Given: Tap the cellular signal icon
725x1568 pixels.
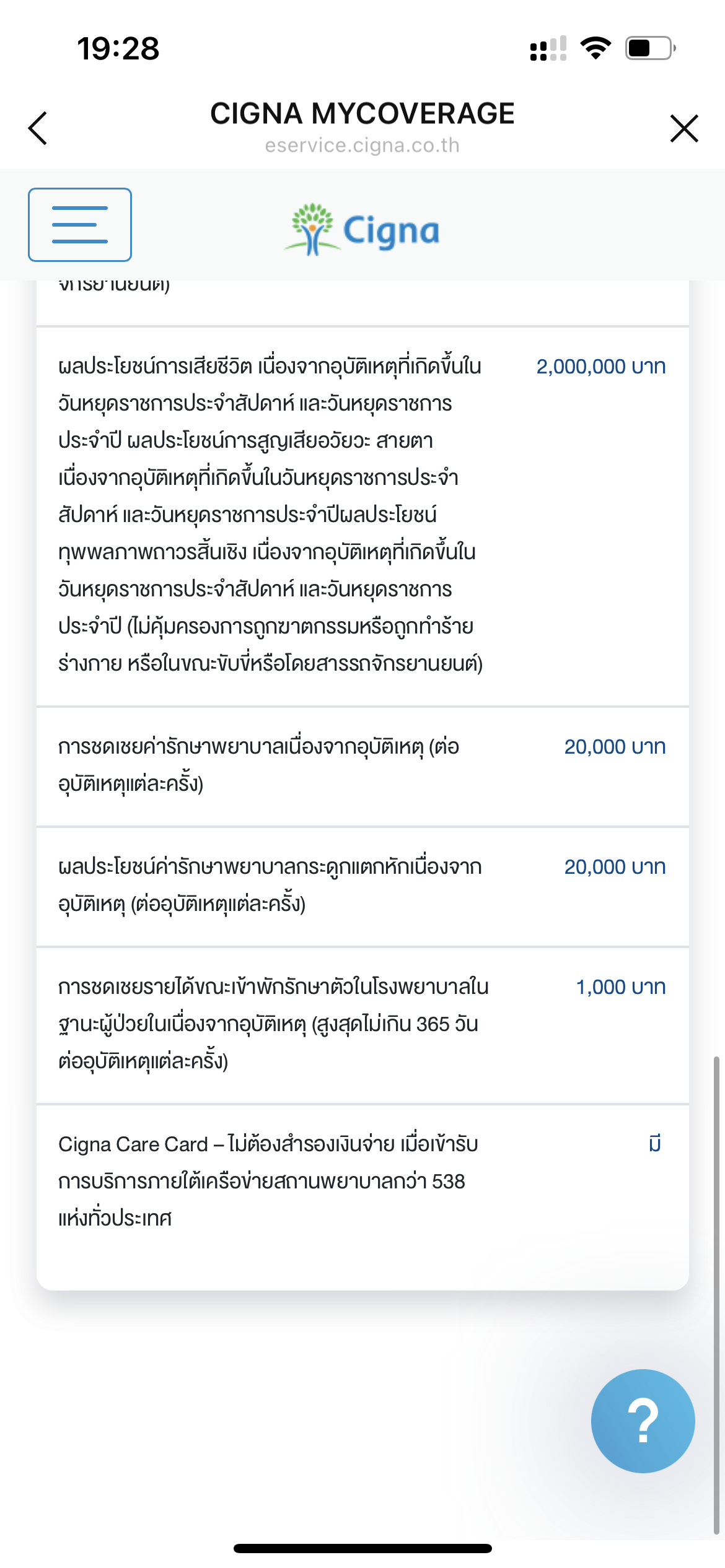Looking at the screenshot, I should (x=548, y=48).
